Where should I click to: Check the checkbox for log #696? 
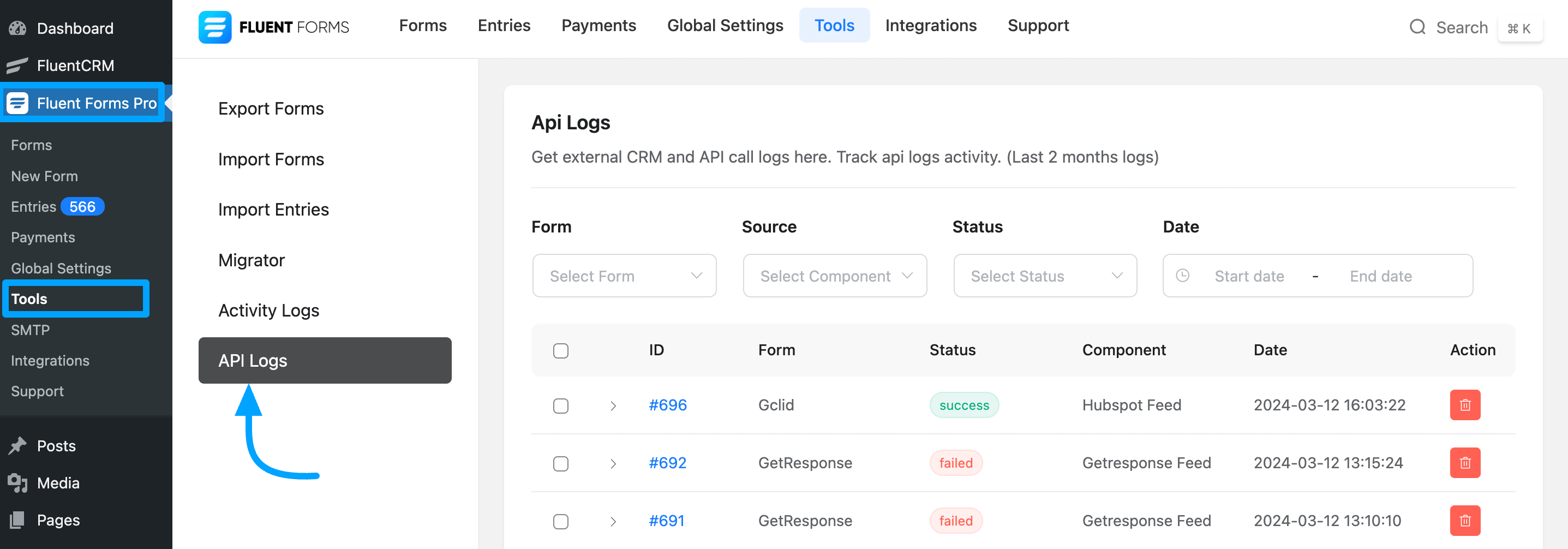pyautogui.click(x=561, y=405)
